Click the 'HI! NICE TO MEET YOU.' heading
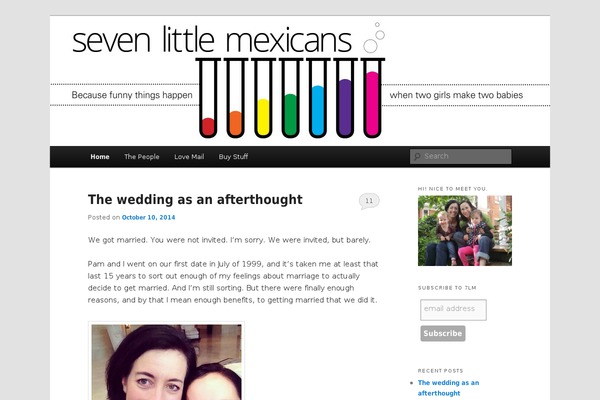 [x=452, y=189]
